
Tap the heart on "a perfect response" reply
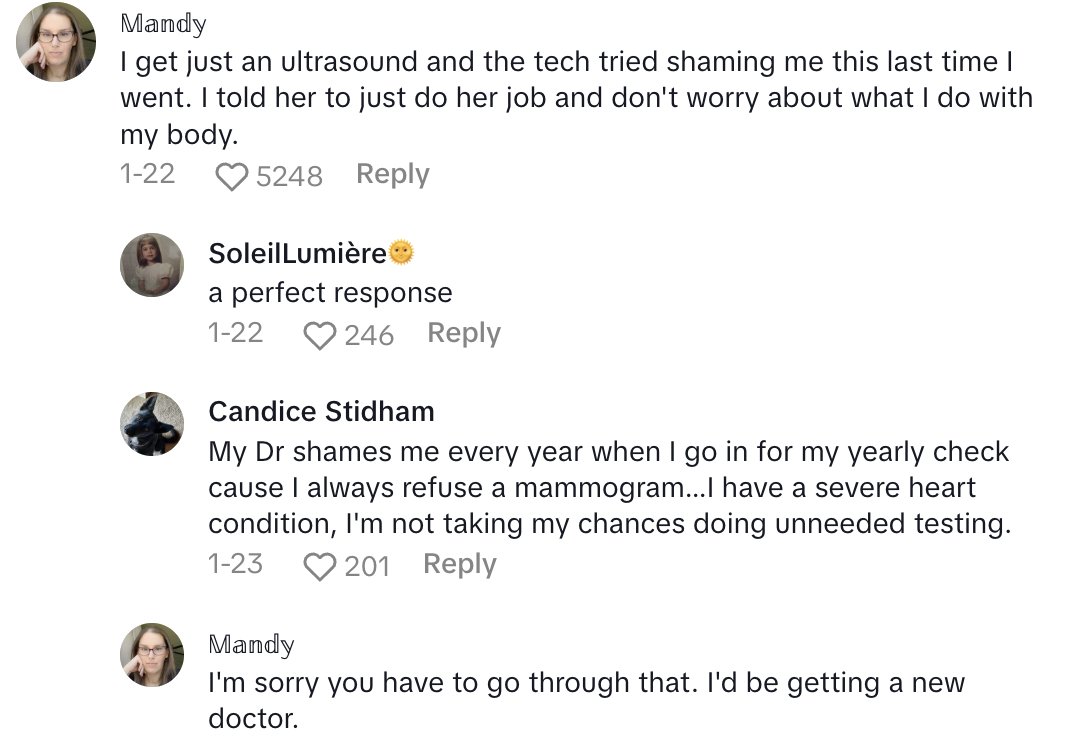320,335
